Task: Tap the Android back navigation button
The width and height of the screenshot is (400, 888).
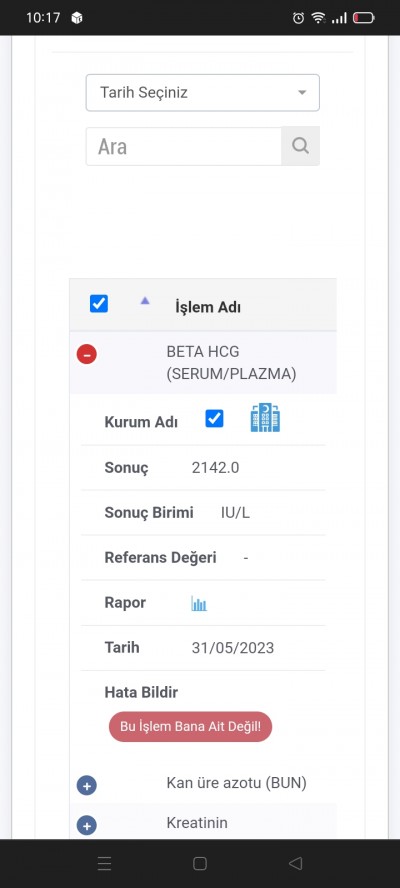Action: (295, 863)
